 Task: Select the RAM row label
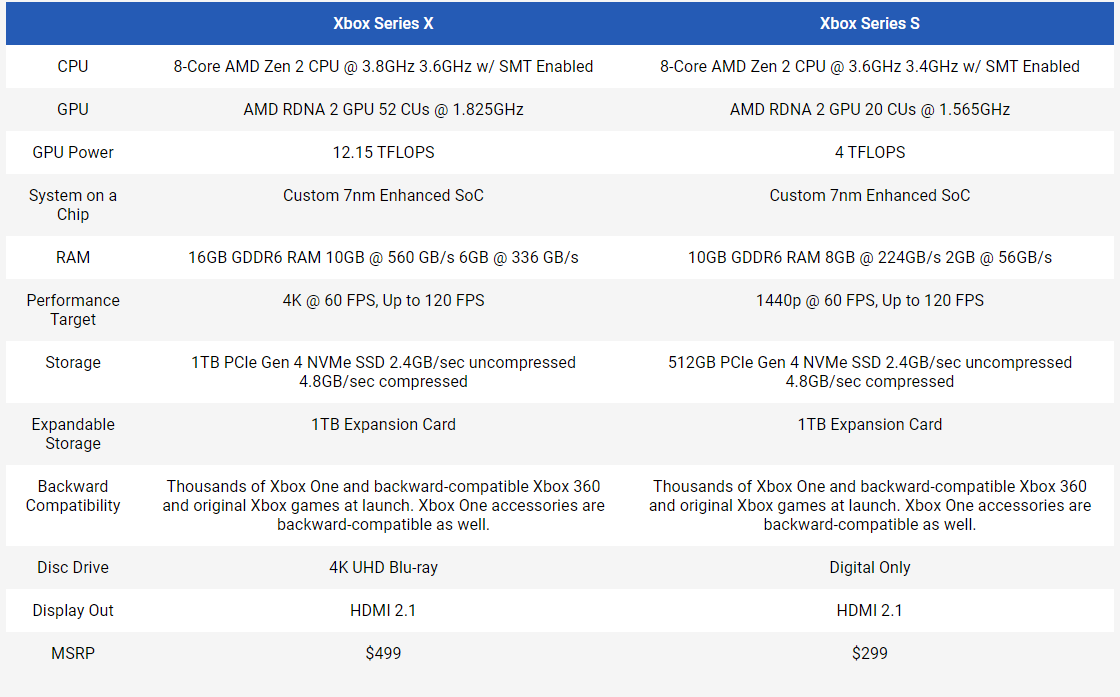tap(73, 257)
